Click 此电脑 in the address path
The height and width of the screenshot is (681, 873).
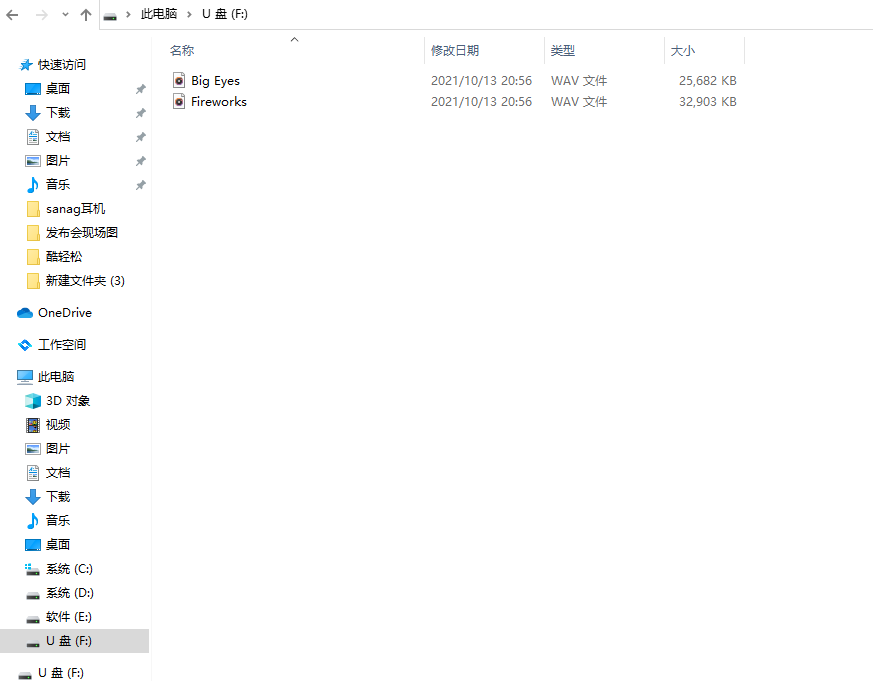tap(159, 14)
